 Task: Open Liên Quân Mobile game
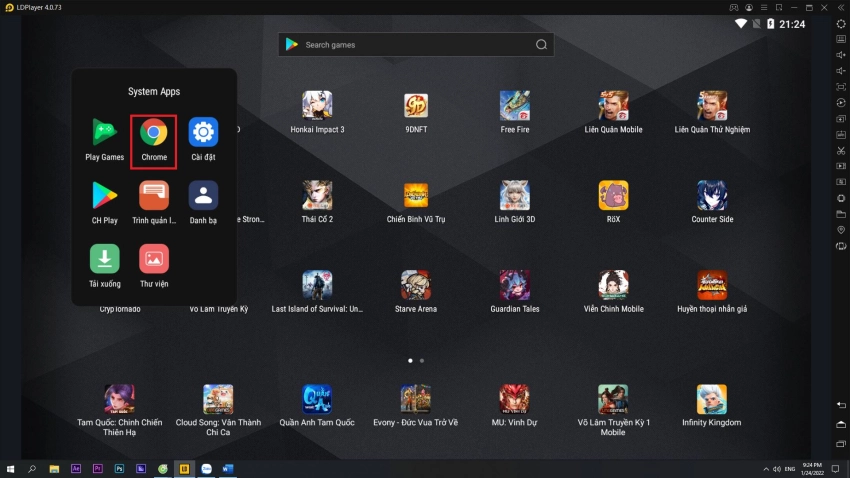pyautogui.click(x=613, y=106)
